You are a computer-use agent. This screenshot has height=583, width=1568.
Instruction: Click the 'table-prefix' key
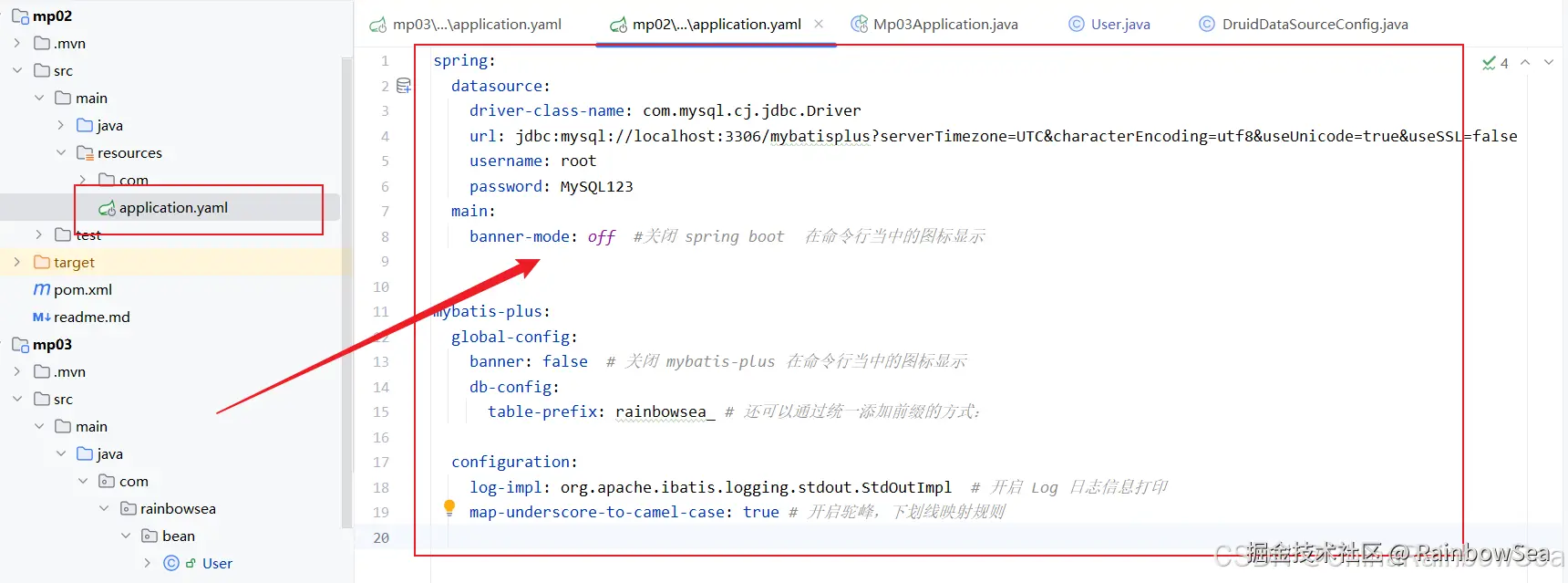[542, 411]
